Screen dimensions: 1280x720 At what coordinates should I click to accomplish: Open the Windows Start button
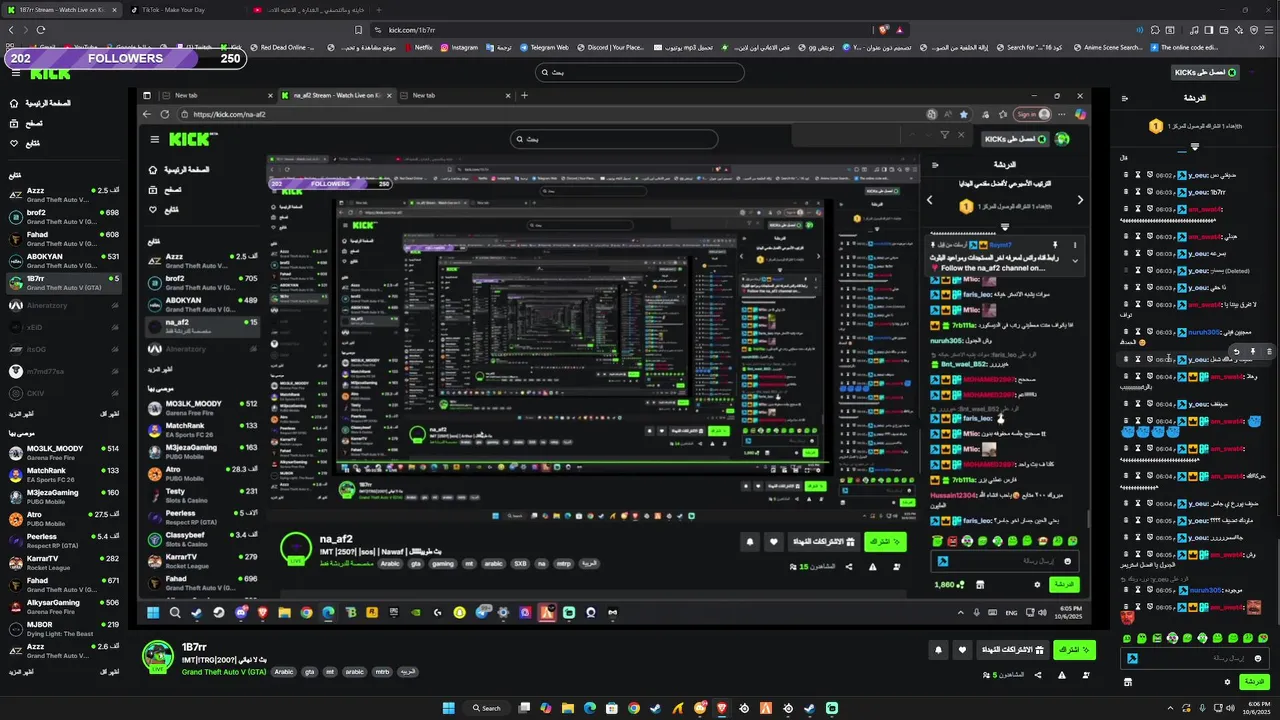tap(449, 708)
